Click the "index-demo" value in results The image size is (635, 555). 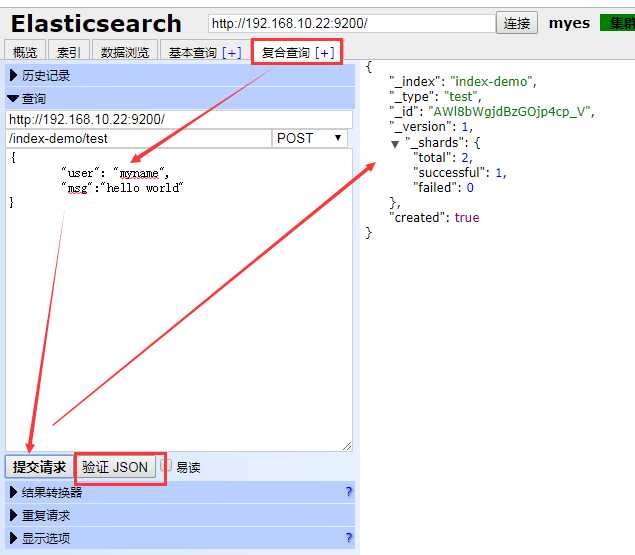tap(491, 81)
